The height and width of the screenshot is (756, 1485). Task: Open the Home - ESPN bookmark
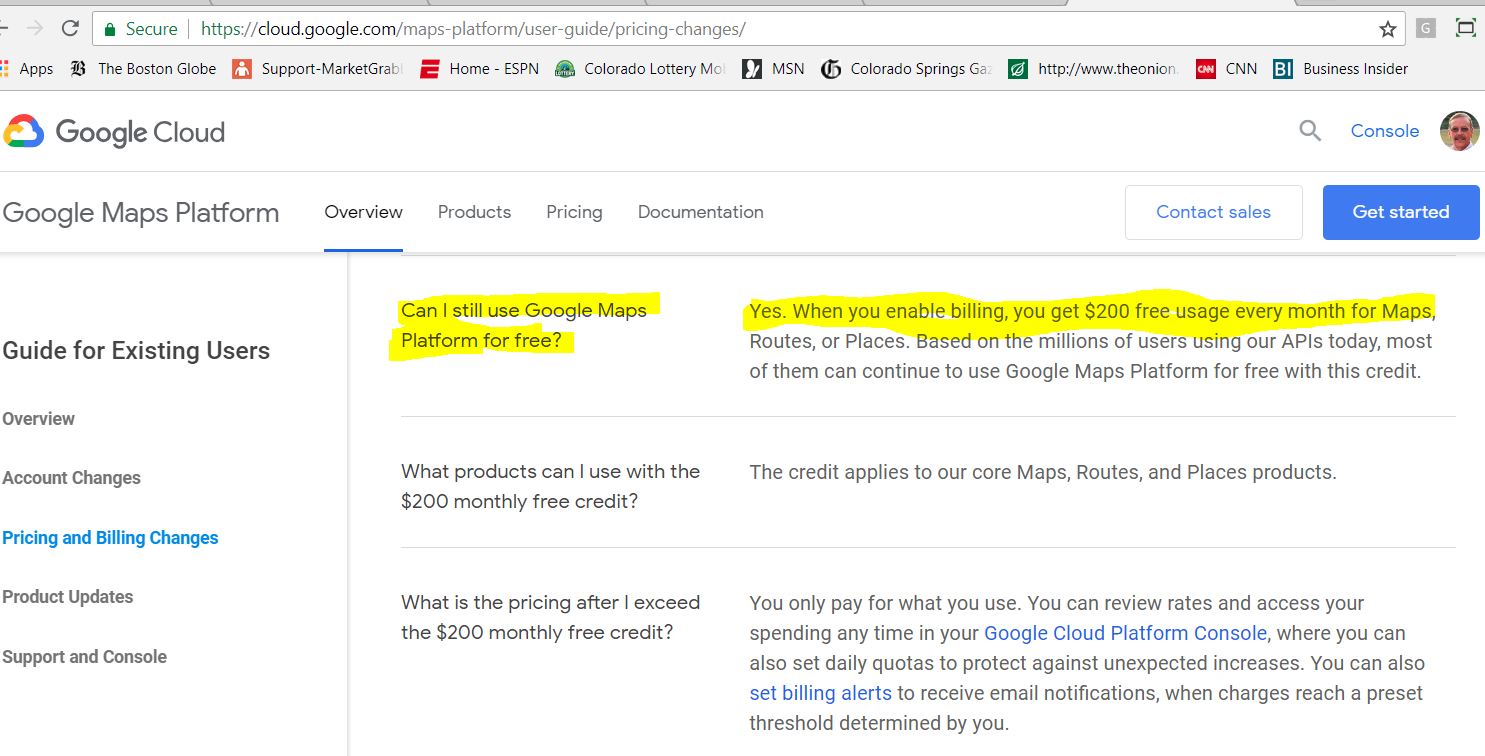[480, 69]
